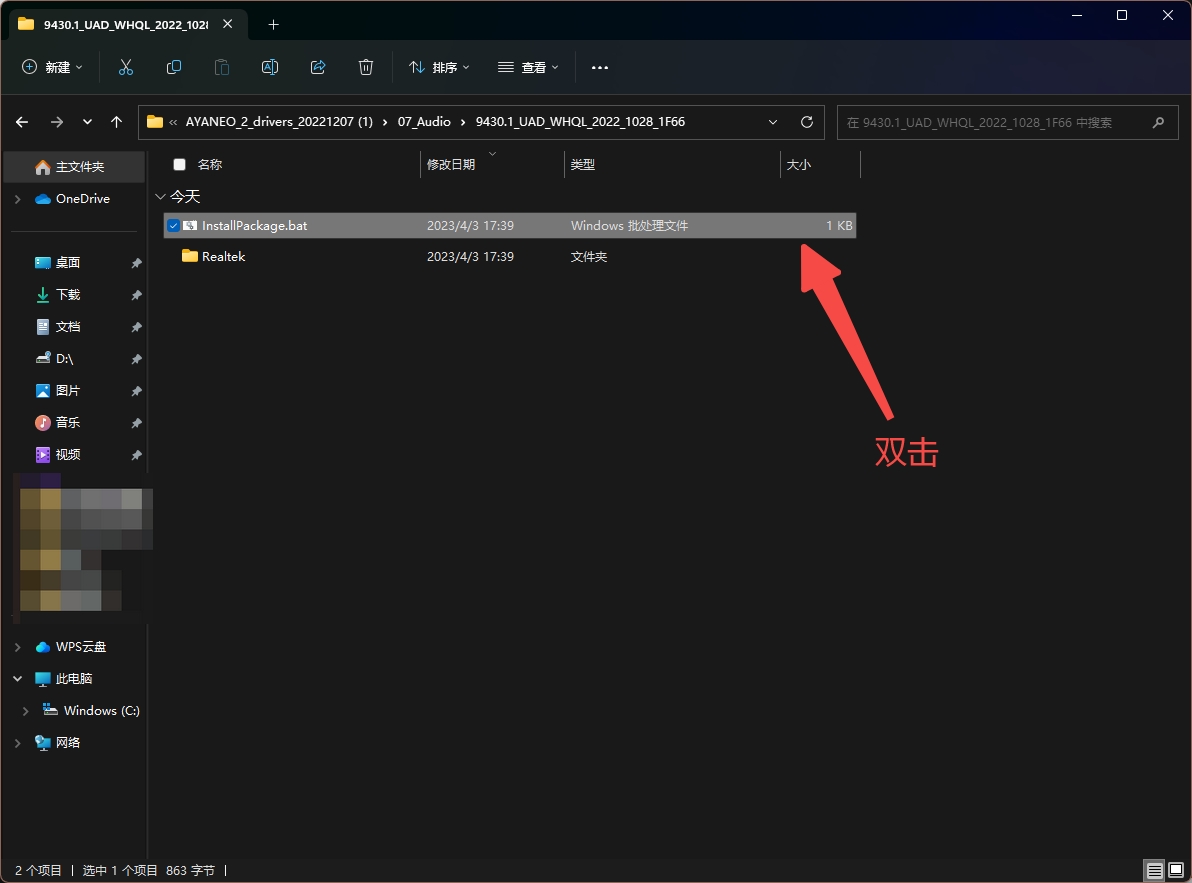Uncheck the InstallPackage.bat checkbox

(x=174, y=226)
